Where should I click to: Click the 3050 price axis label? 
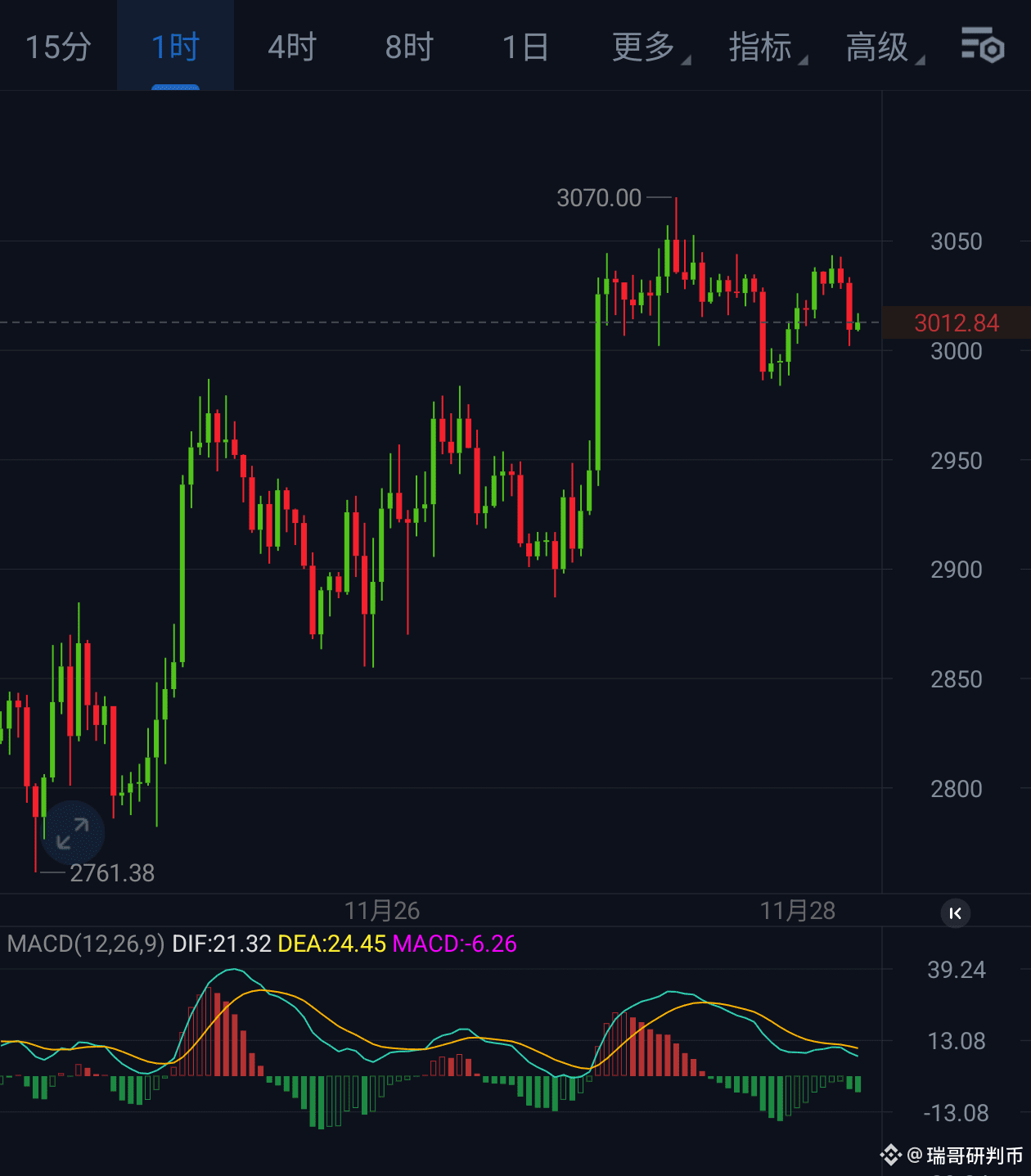[957, 242]
